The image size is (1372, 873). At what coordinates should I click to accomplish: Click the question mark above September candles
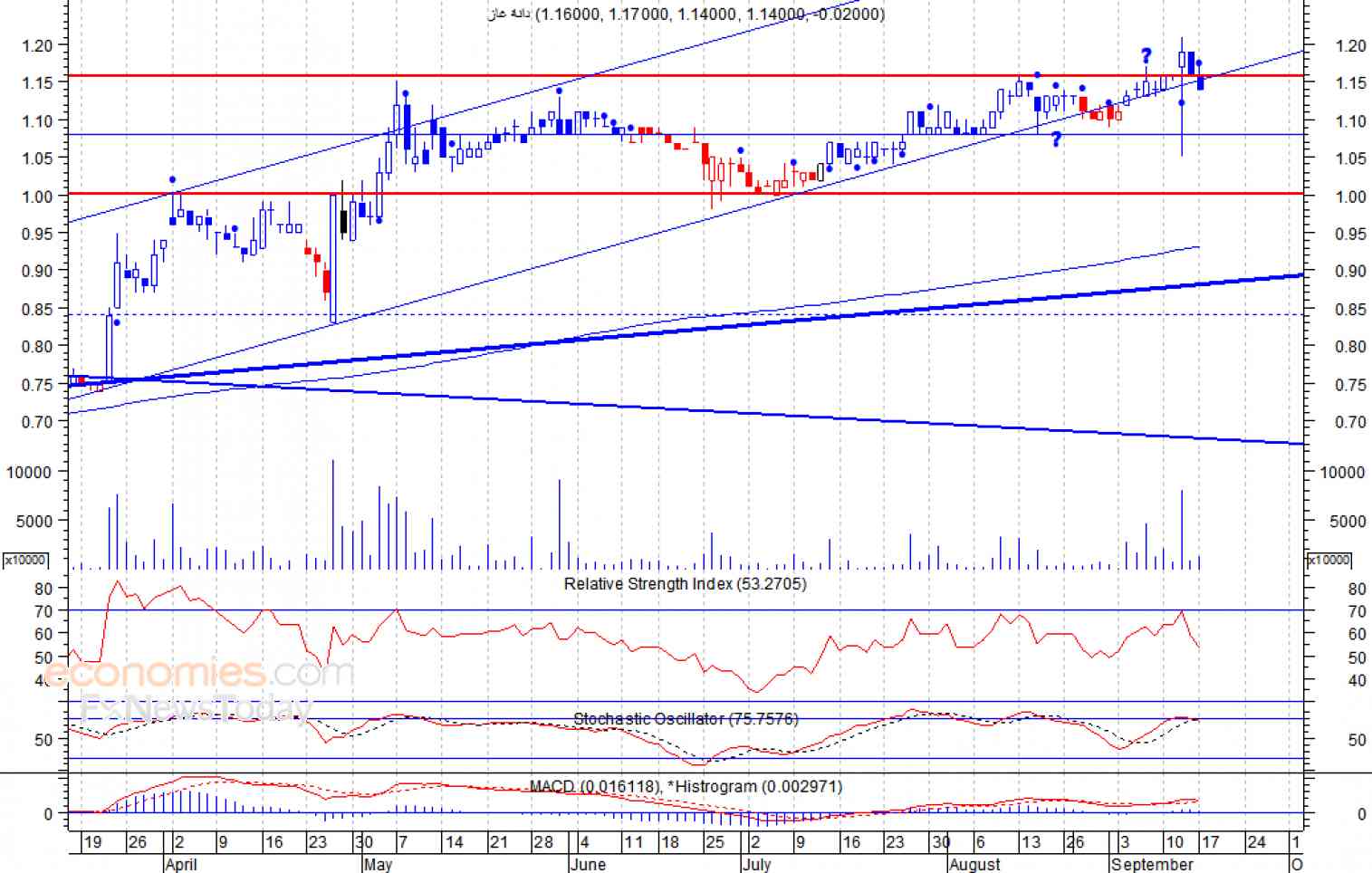coord(1146,56)
